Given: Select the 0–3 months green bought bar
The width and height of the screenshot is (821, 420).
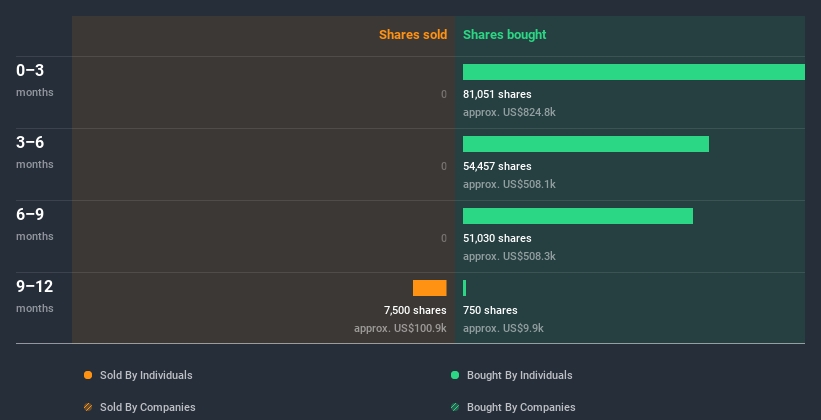Looking at the screenshot, I should (634, 72).
